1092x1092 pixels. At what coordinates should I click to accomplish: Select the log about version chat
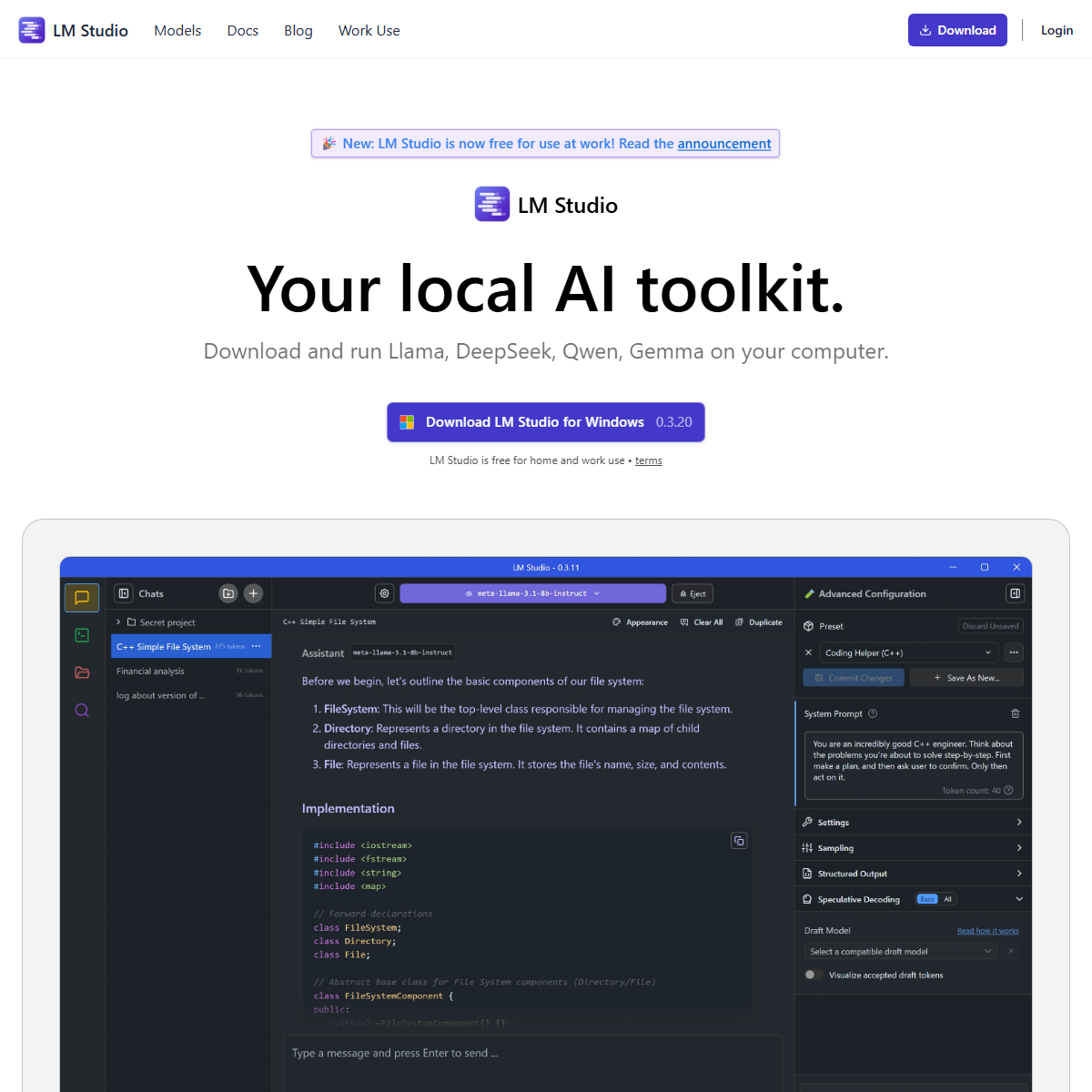point(190,695)
